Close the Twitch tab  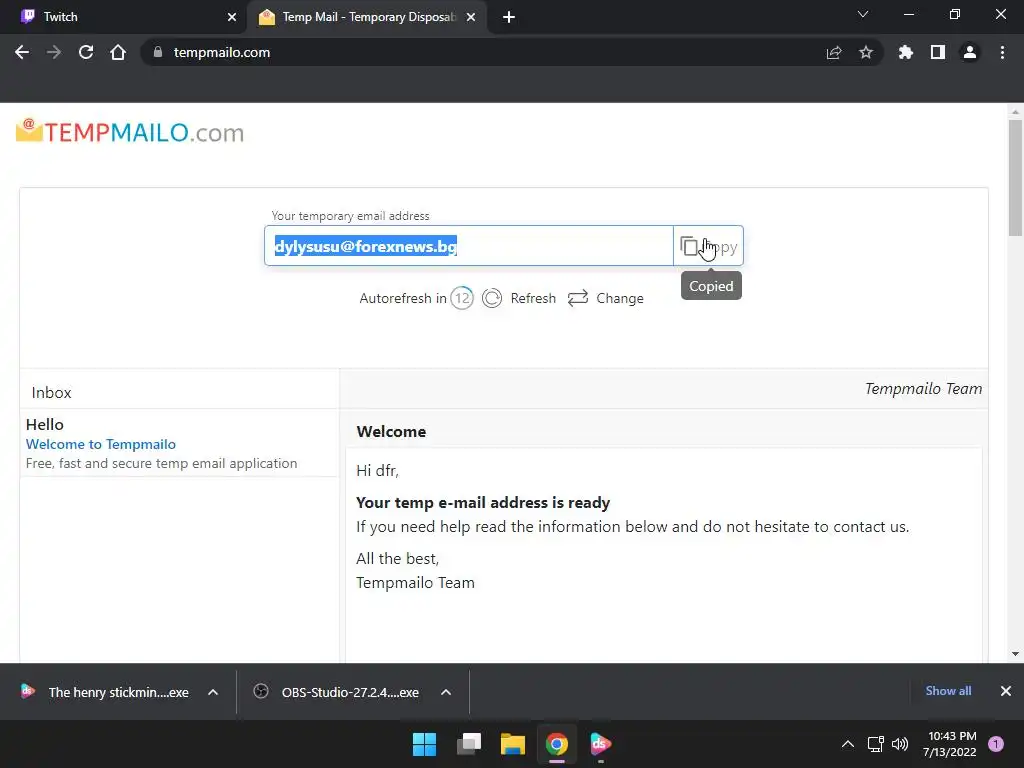[x=232, y=17]
